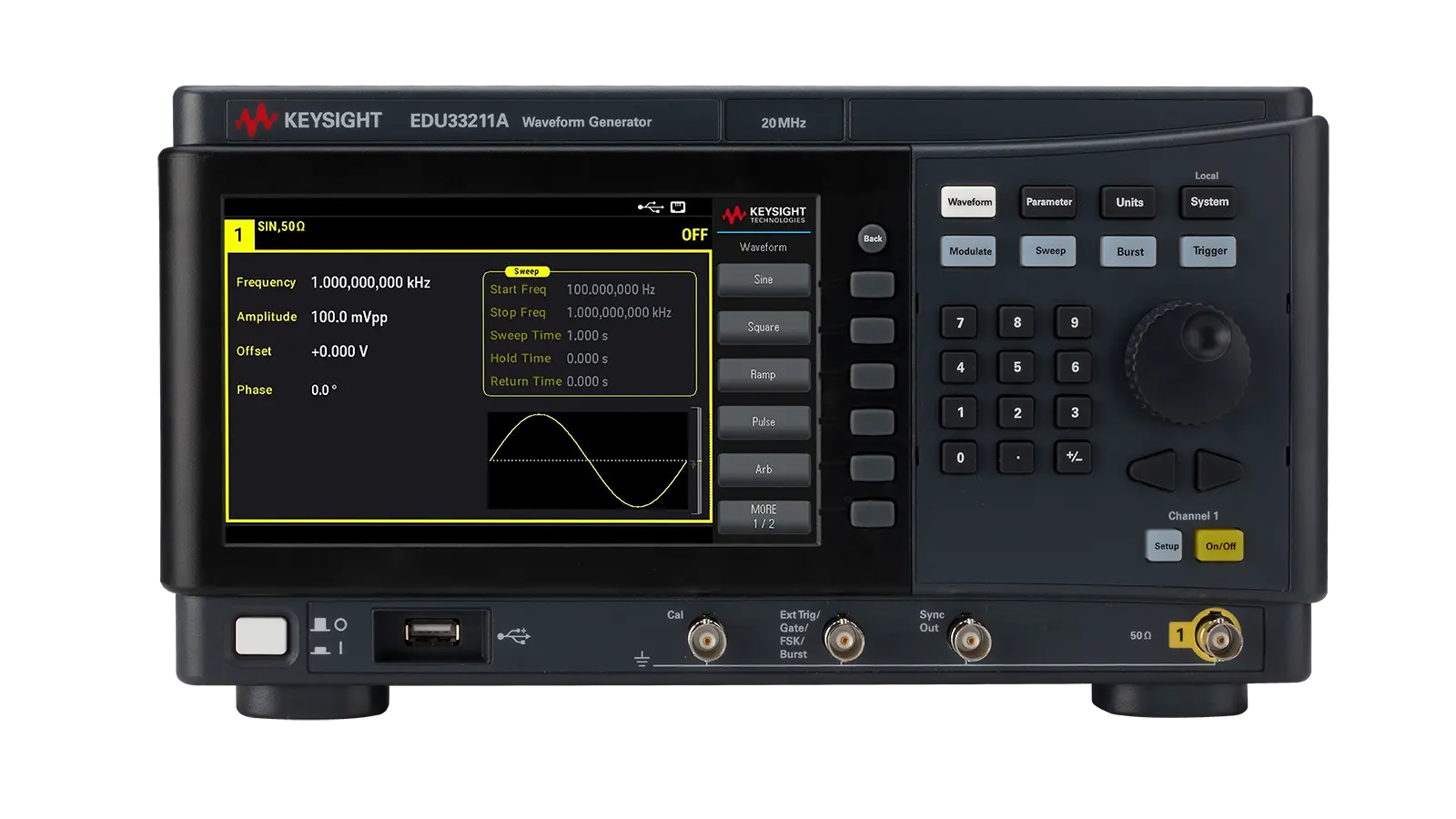
Task: Click the softkey button beside Sine
Action: [872, 284]
